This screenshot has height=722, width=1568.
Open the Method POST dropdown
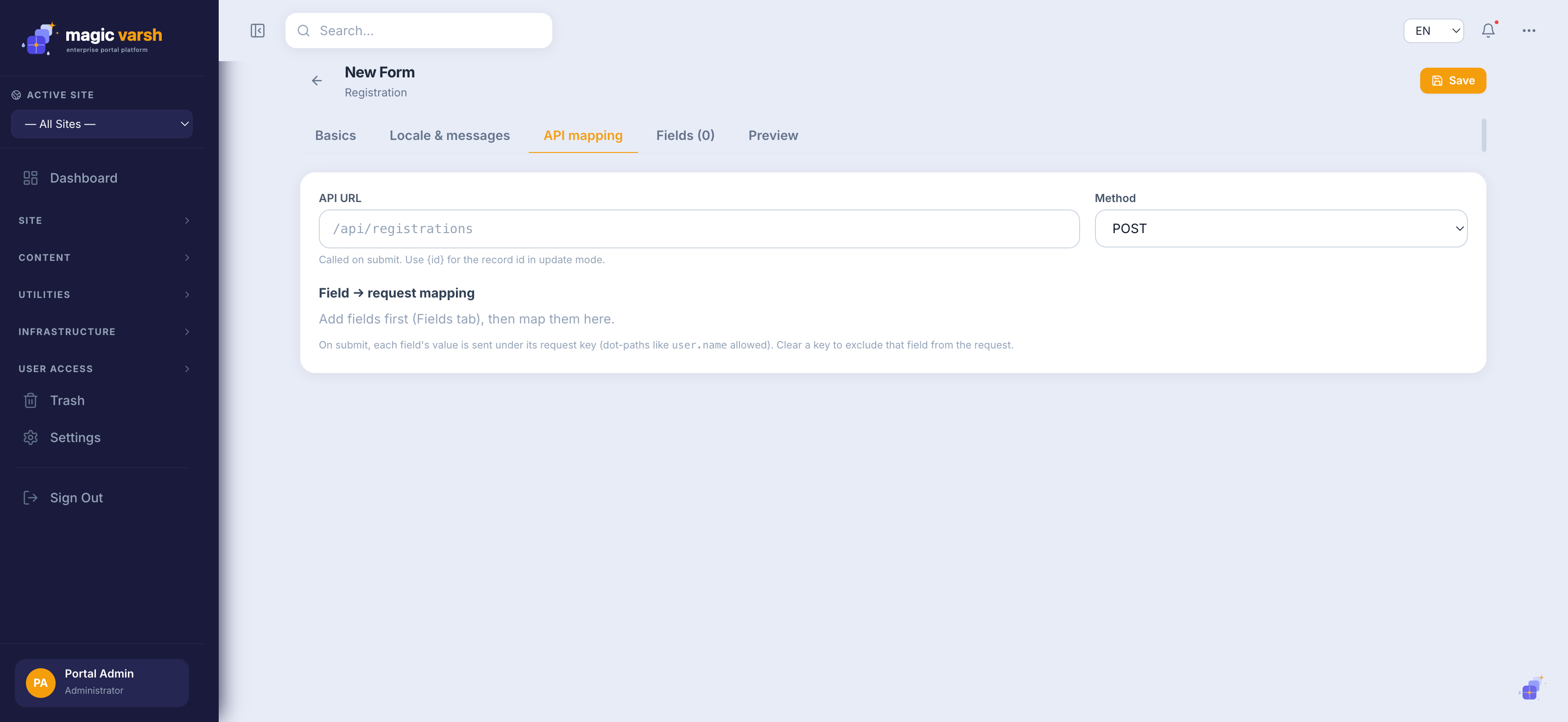coord(1281,229)
